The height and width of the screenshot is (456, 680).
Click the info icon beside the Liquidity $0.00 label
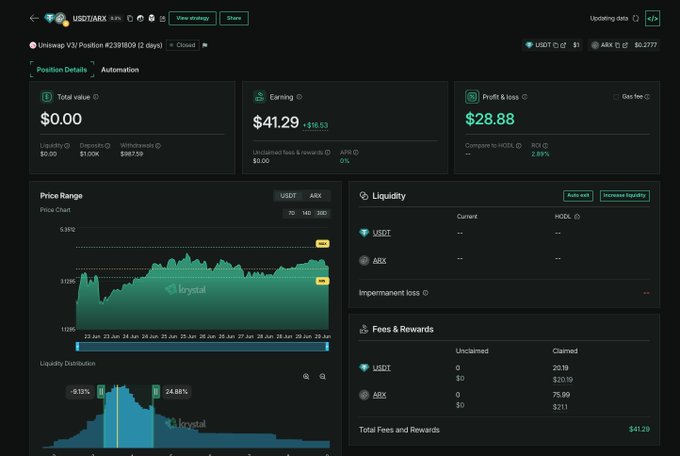pyautogui.click(x=67, y=146)
